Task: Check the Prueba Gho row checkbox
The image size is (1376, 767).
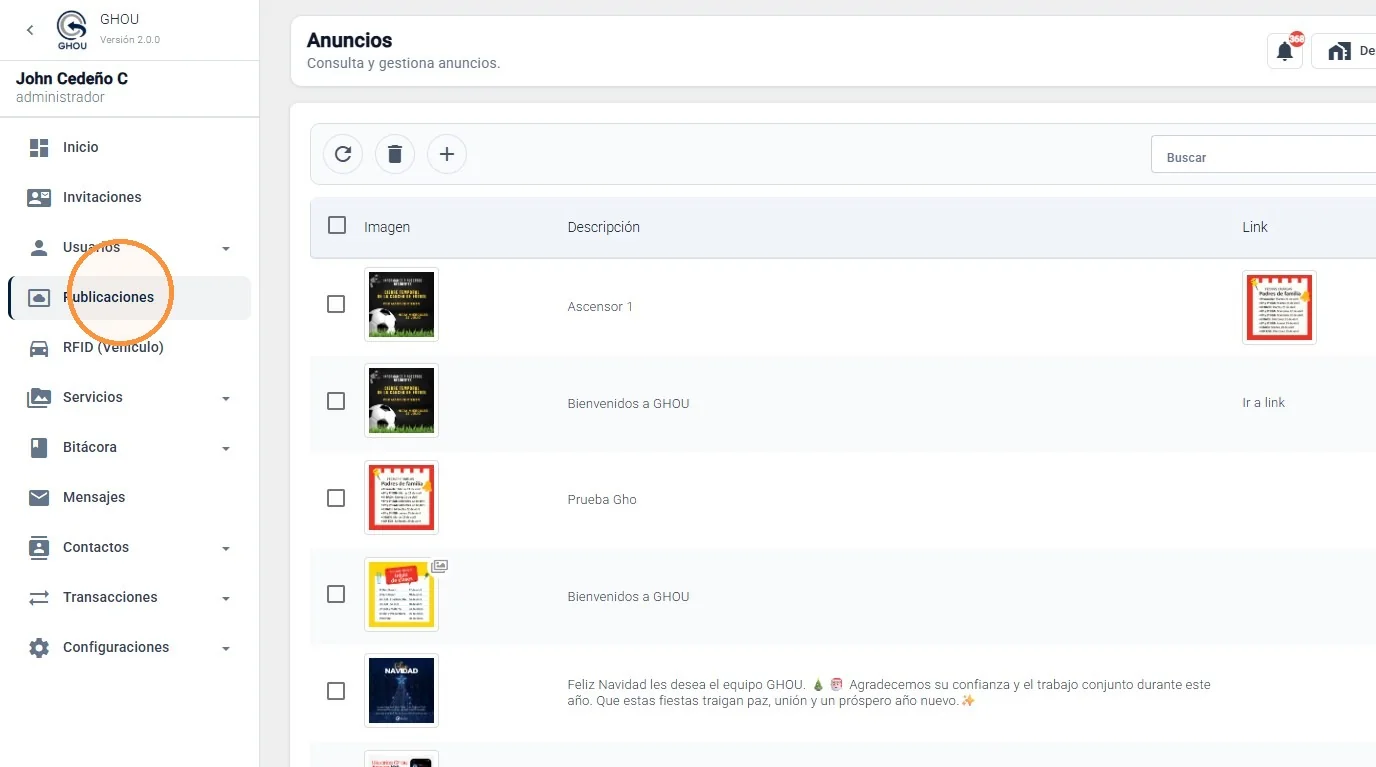Action: coord(336,498)
